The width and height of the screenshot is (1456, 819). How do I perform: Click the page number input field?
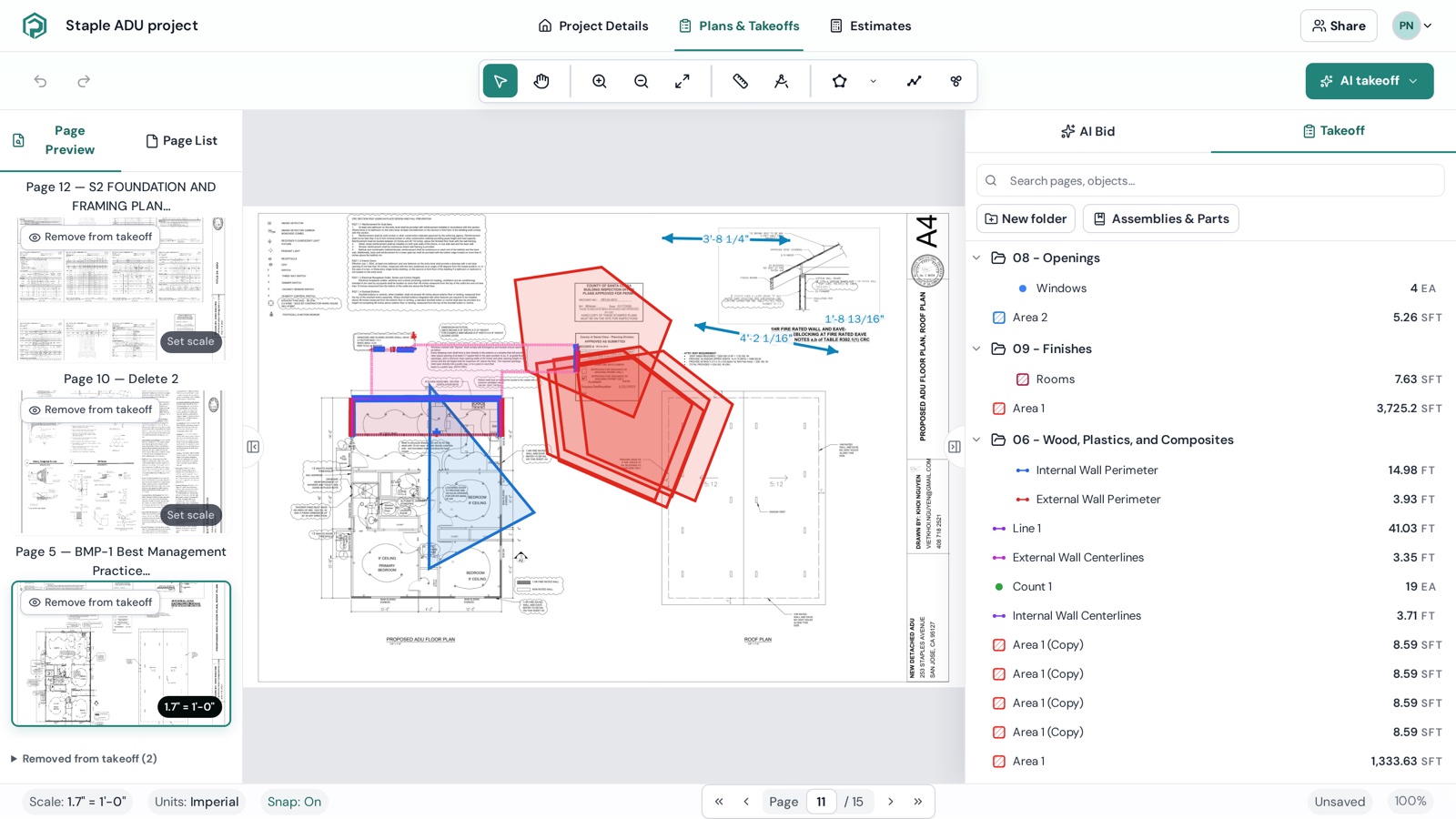click(x=821, y=802)
